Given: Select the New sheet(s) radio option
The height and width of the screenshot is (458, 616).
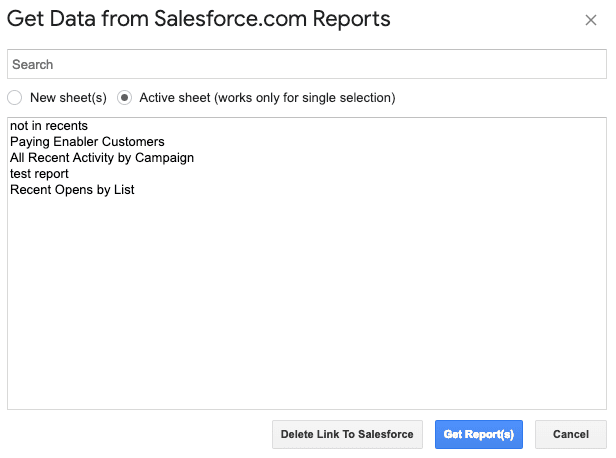Looking at the screenshot, I should click(15, 98).
